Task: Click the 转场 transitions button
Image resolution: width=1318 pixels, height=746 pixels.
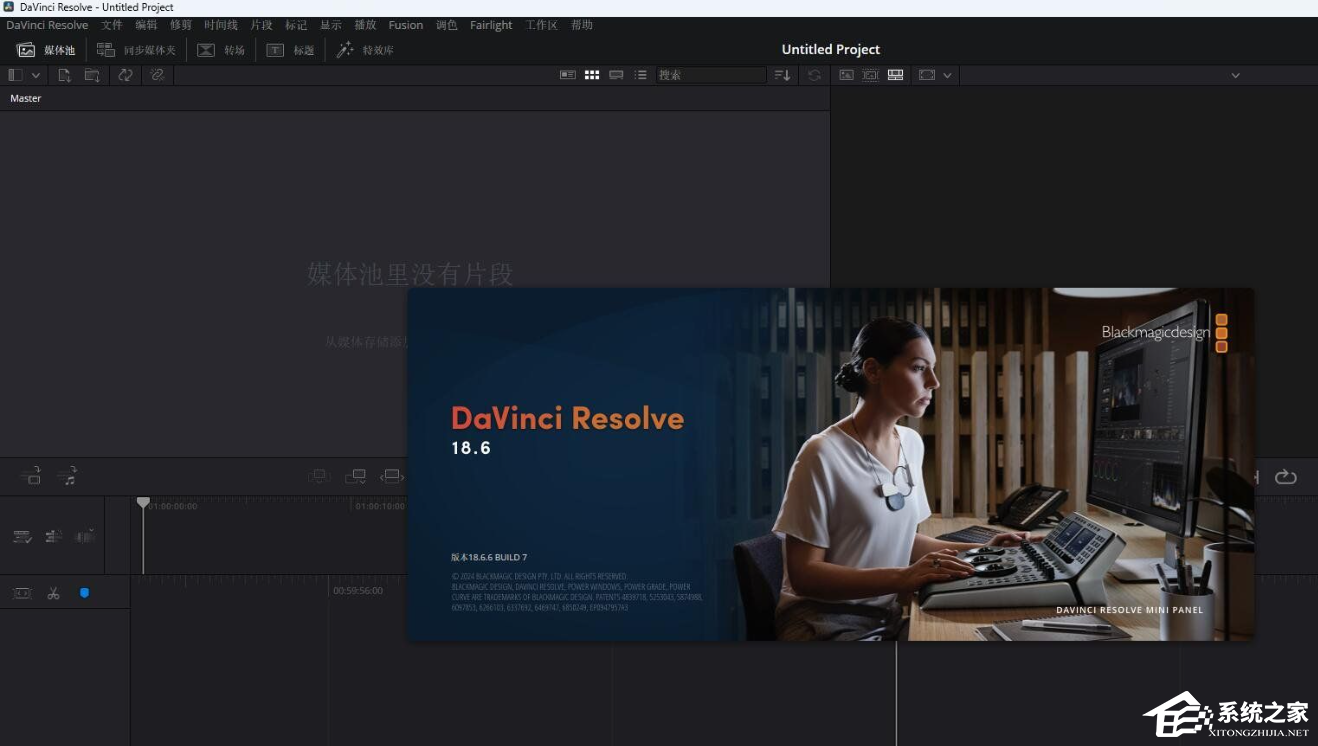Action: (221, 50)
